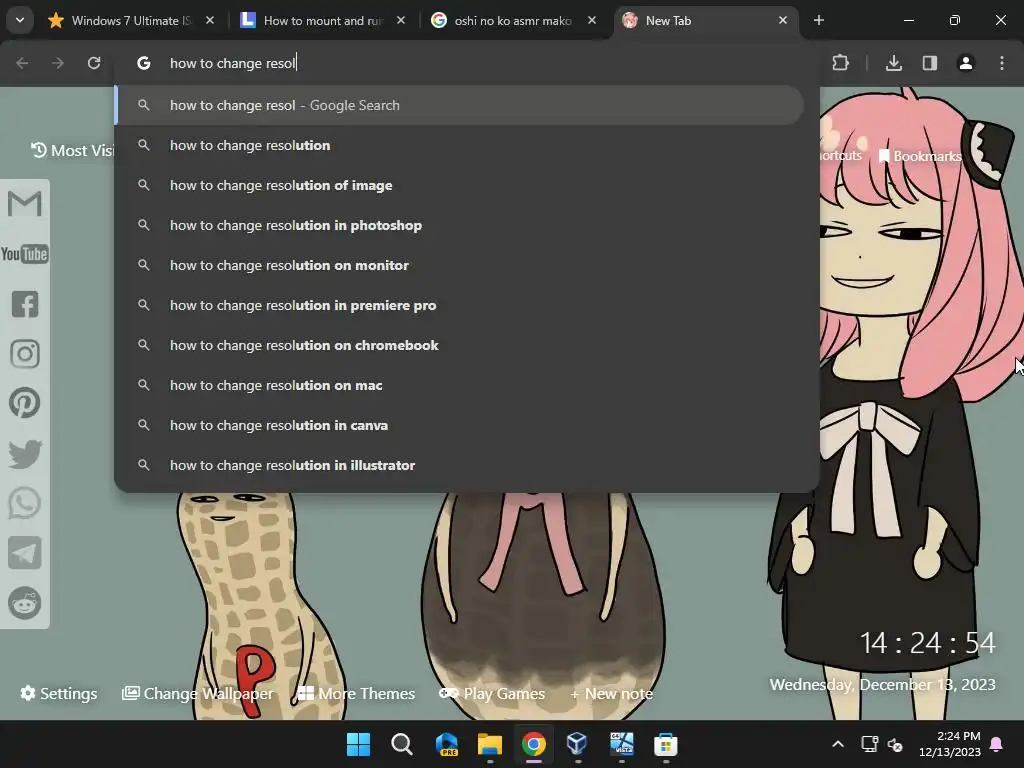The image size is (1024, 768).
Task: Open the Edge PRE taskbar icon
Action: coord(446,744)
